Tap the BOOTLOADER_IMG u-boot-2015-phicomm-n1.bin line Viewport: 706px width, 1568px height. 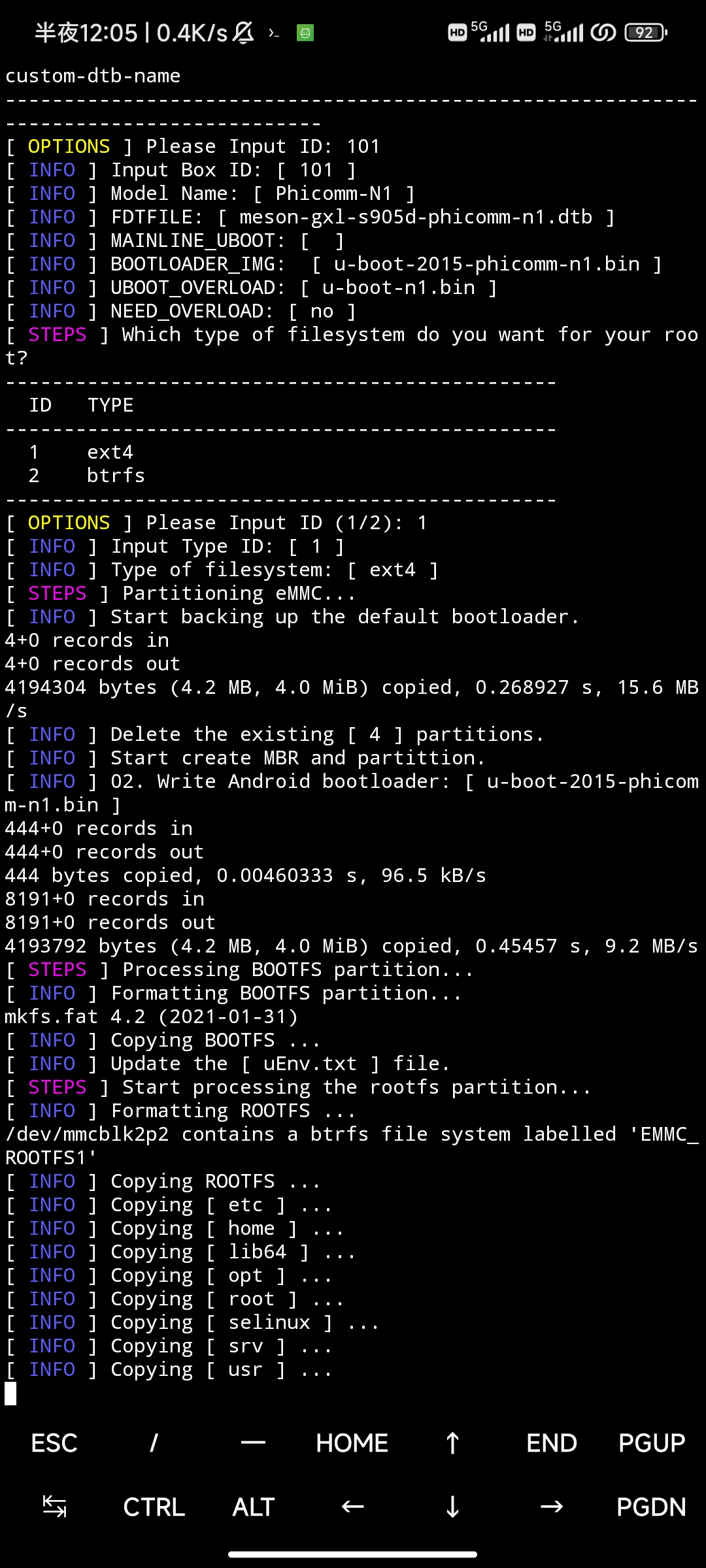pos(334,264)
